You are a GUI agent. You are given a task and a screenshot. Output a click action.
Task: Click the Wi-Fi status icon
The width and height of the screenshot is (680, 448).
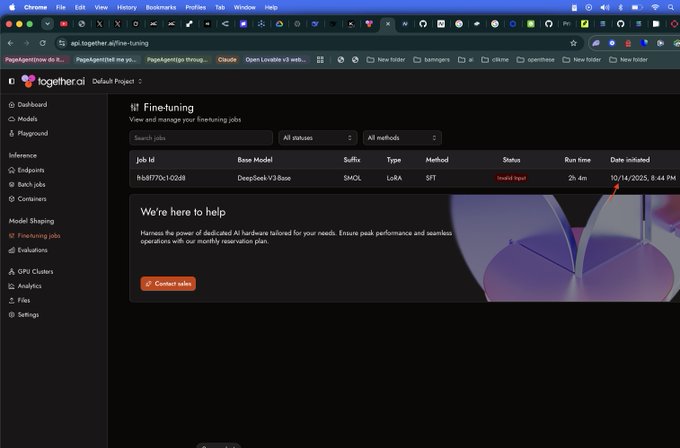(x=655, y=7)
